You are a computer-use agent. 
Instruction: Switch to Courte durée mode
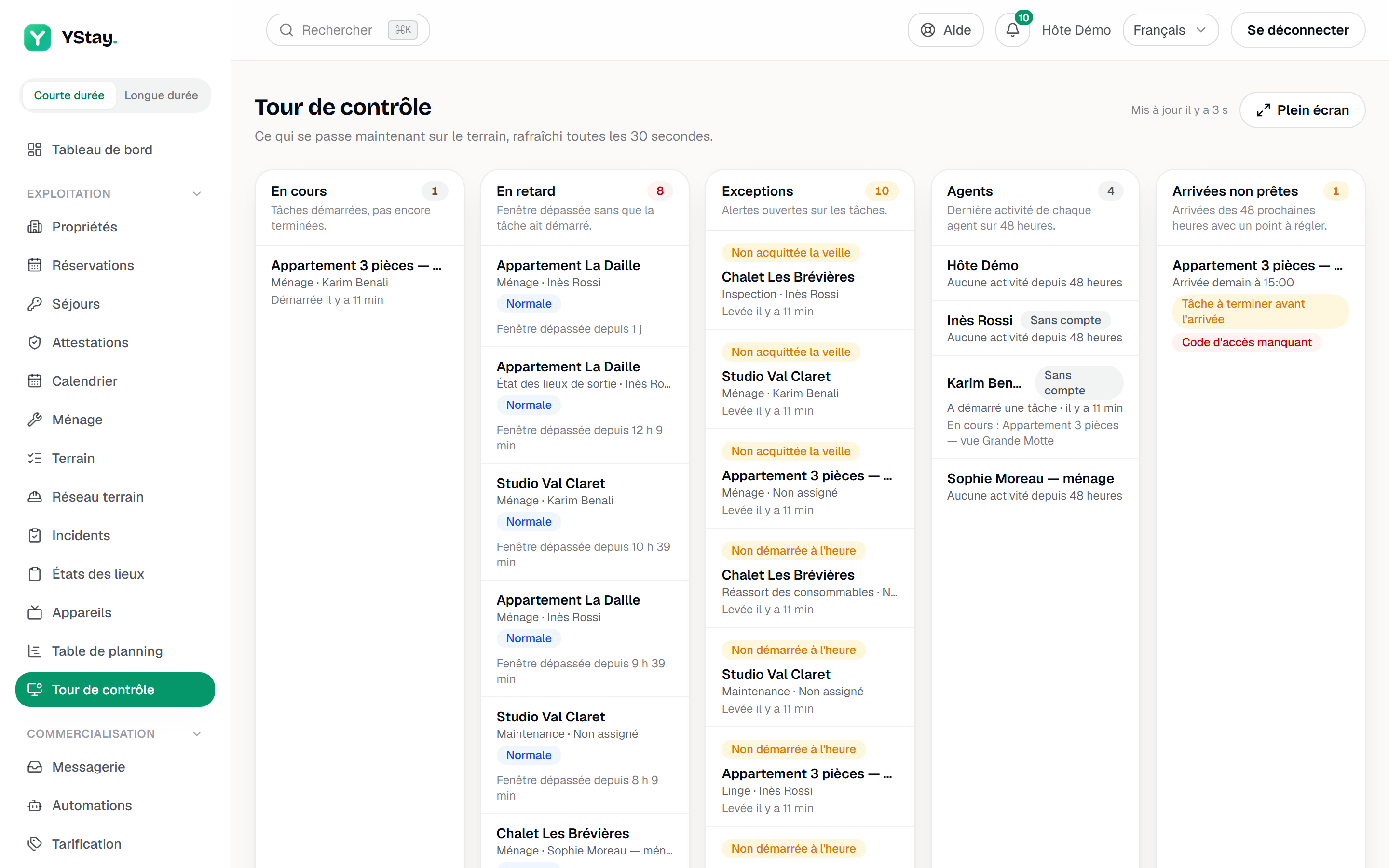69,95
